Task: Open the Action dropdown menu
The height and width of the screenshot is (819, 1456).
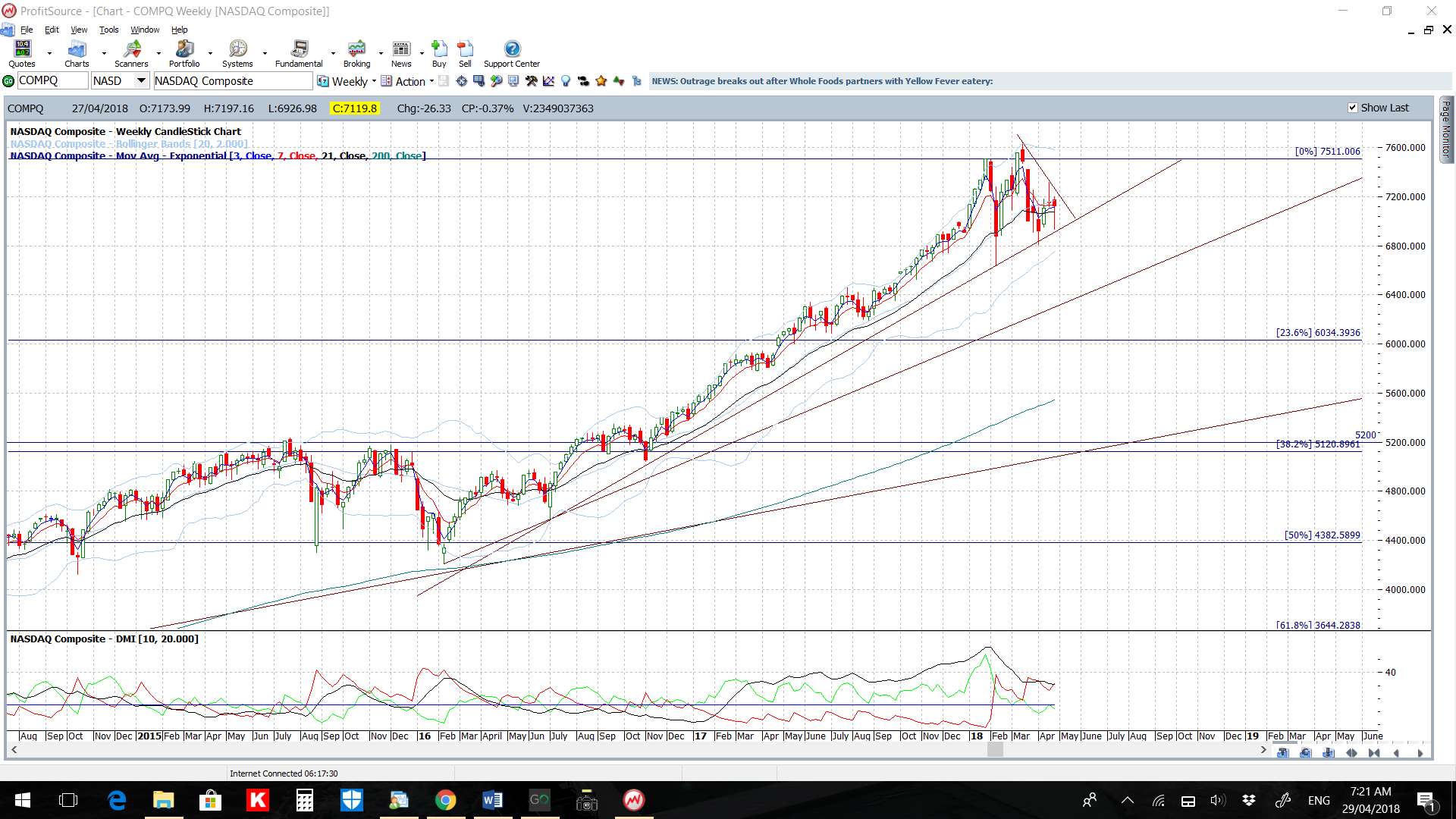Action: (x=431, y=81)
